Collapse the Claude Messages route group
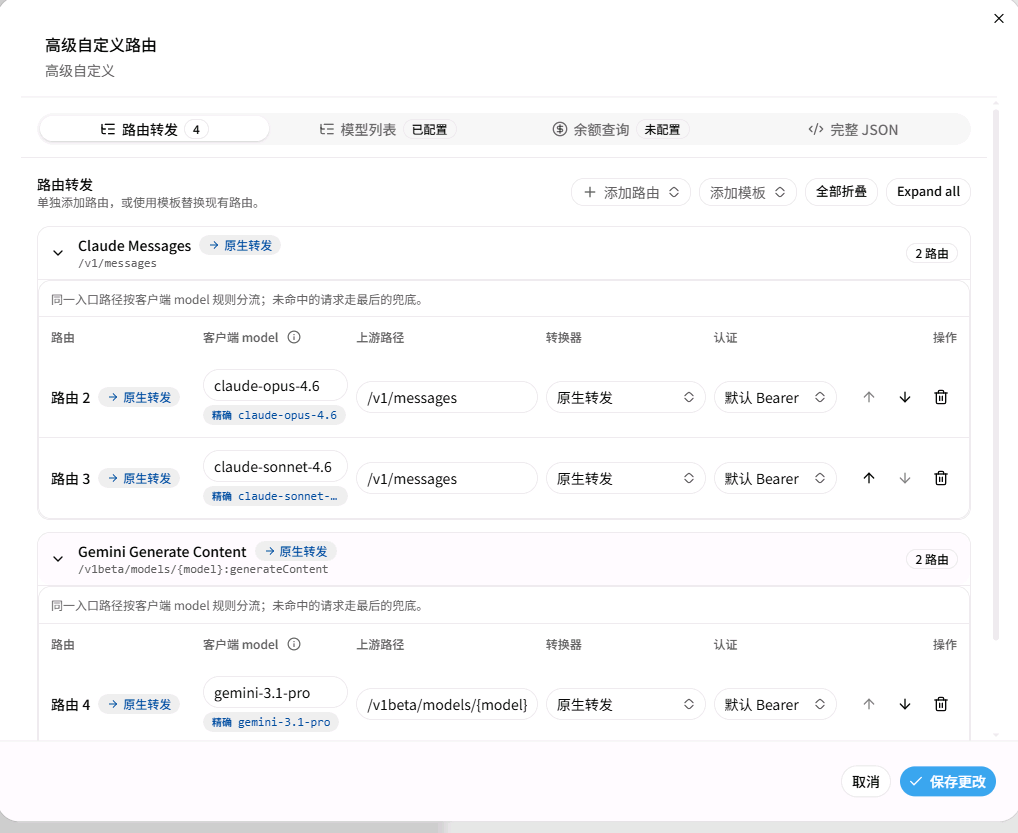The image size is (1018, 833). pyautogui.click(x=58, y=253)
